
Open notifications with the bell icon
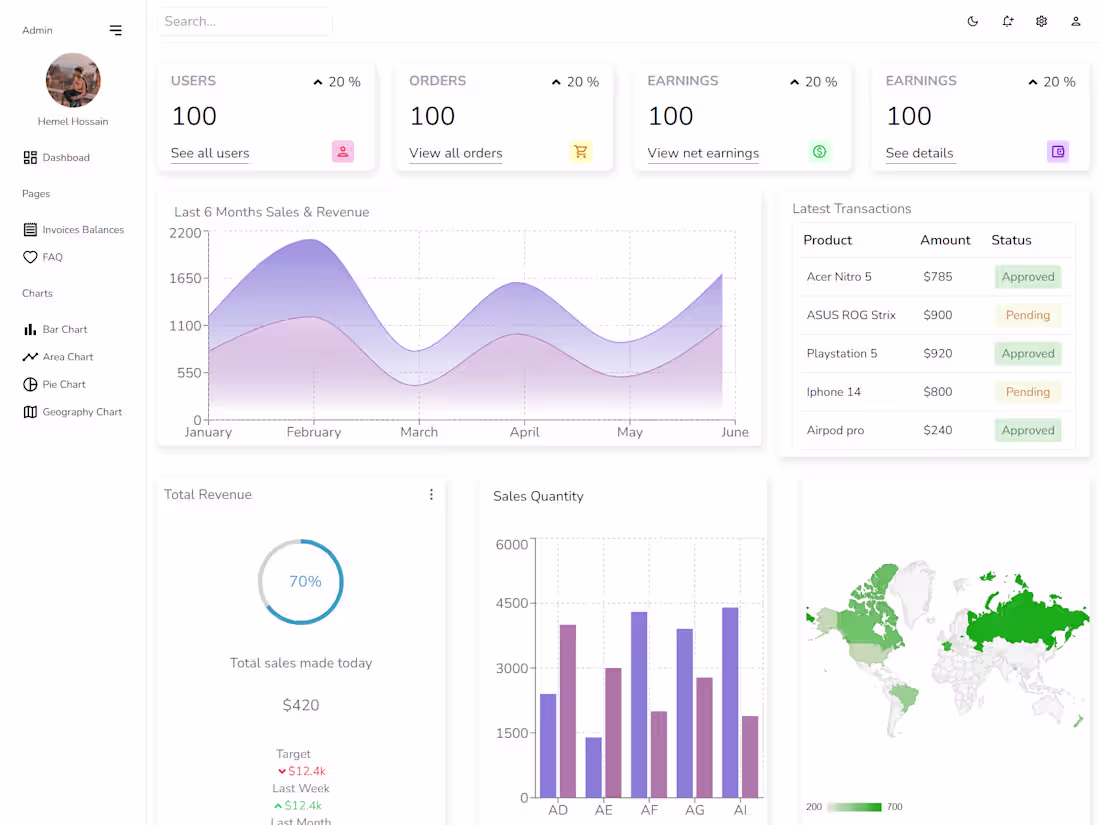[1007, 20]
